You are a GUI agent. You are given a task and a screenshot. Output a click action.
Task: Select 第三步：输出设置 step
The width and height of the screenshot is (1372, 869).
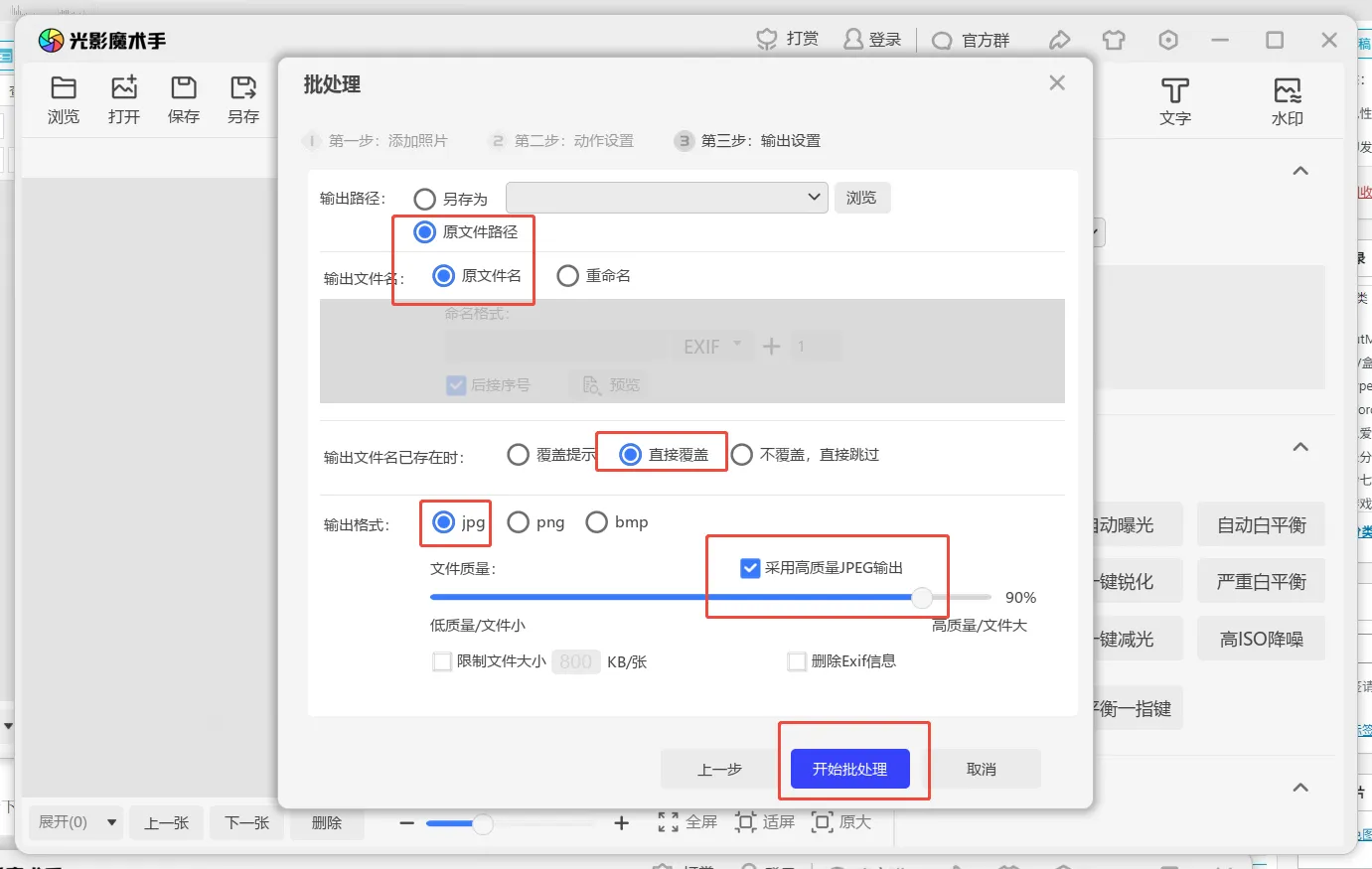[x=748, y=141]
